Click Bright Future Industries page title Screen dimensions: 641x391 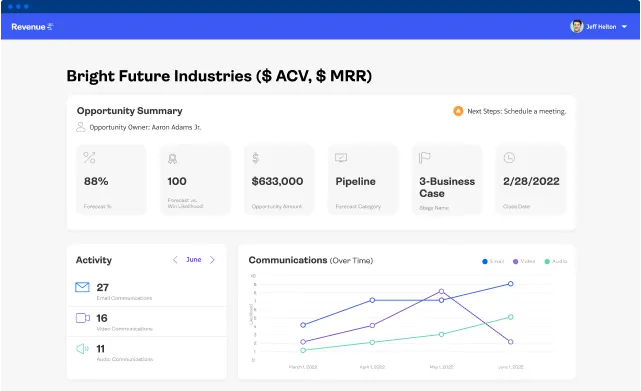tap(219, 76)
